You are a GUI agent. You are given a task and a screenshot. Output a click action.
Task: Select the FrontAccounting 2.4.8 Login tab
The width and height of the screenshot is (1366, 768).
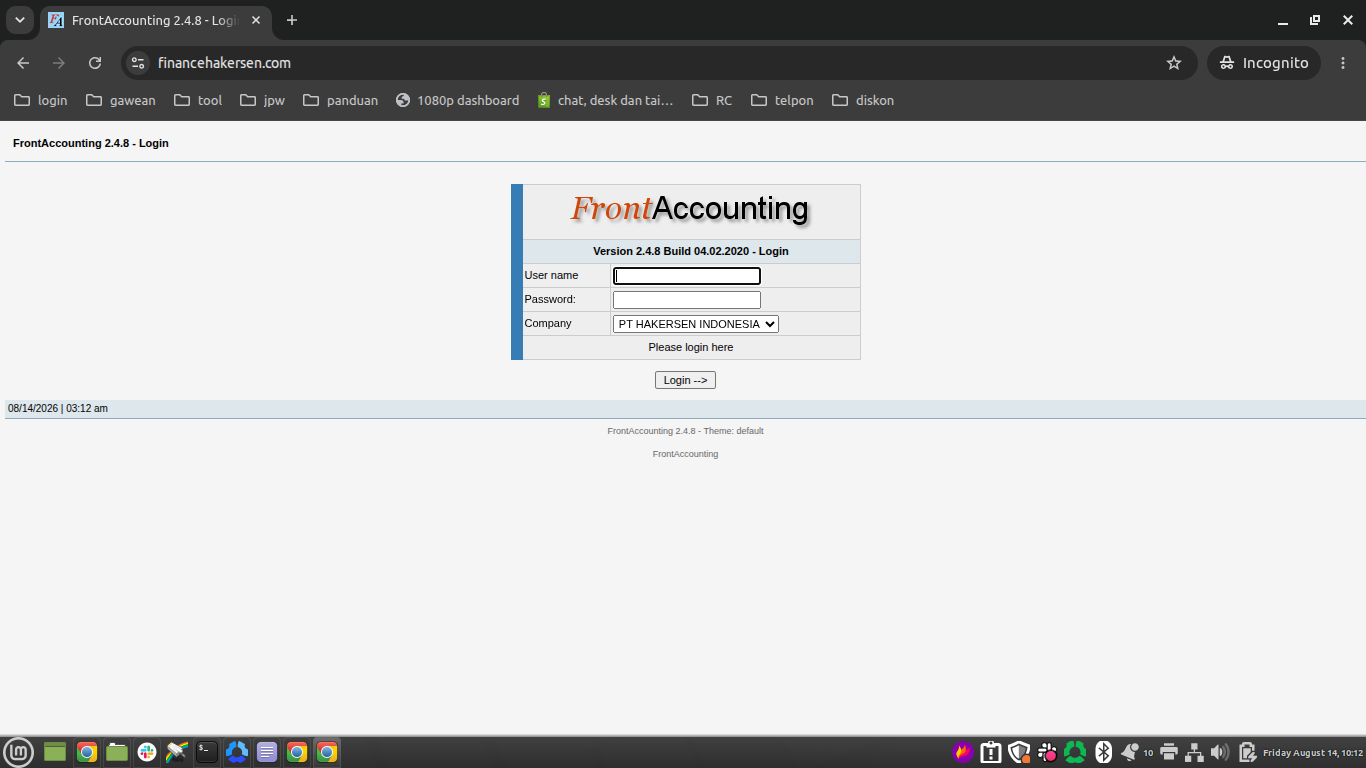[x=155, y=20]
